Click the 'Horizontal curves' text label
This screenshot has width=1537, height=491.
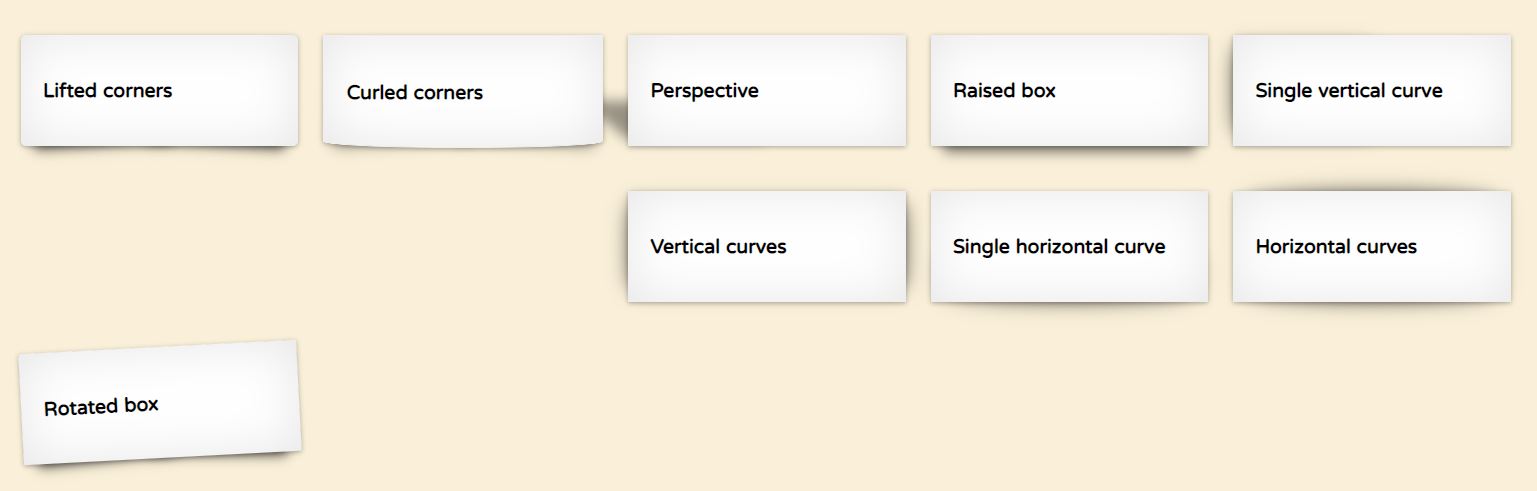tap(1336, 246)
